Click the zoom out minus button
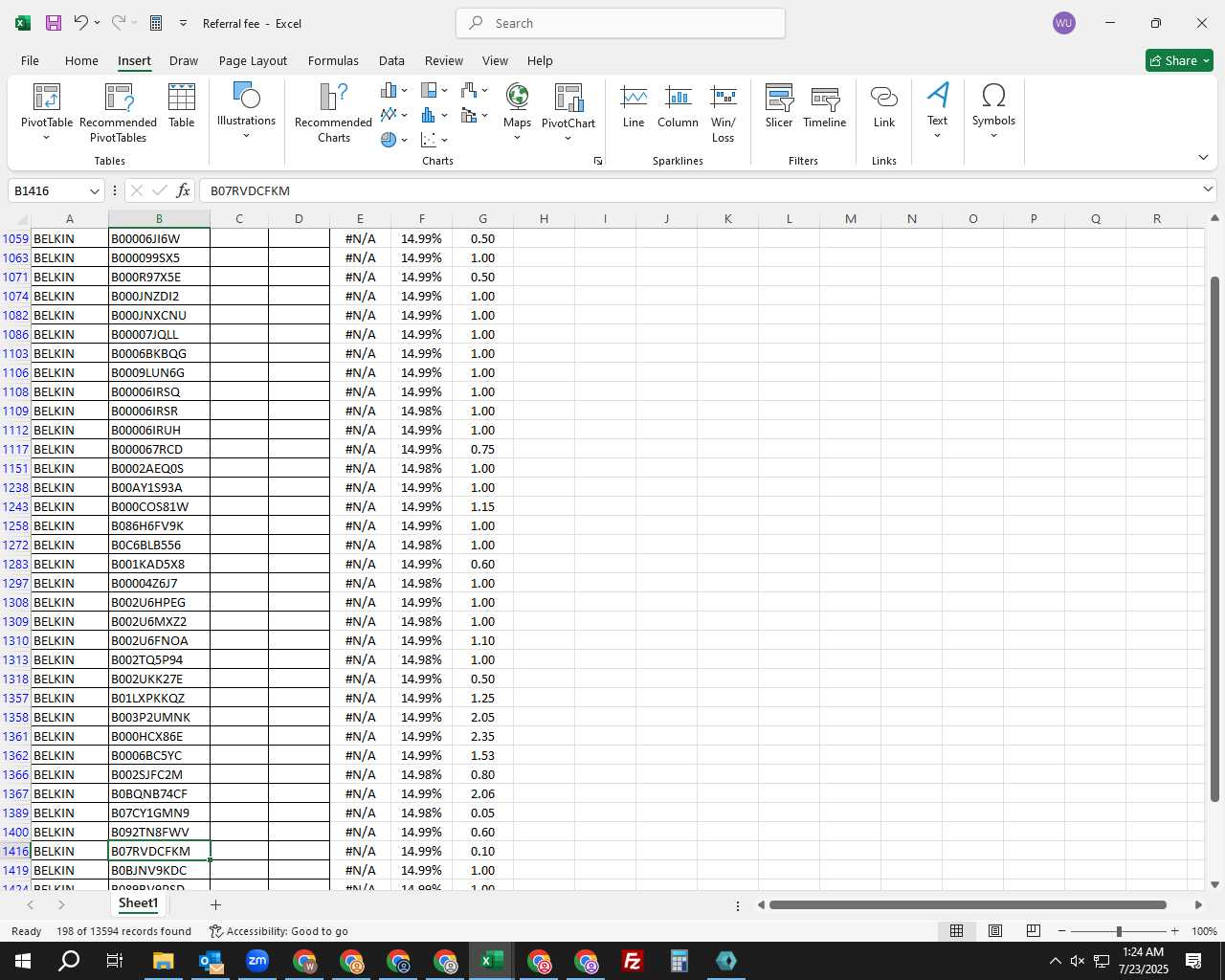 (x=1062, y=931)
